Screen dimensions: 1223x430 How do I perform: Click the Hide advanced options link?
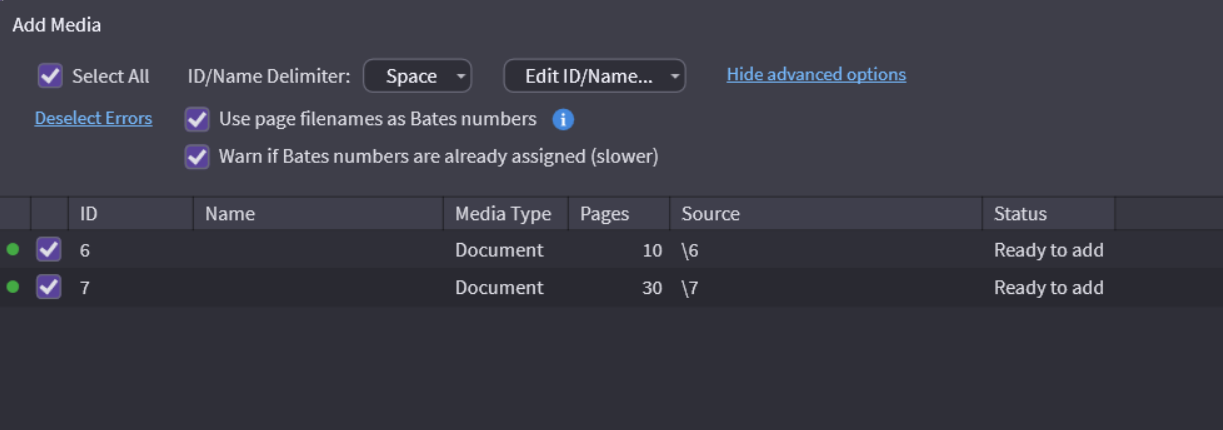816,75
